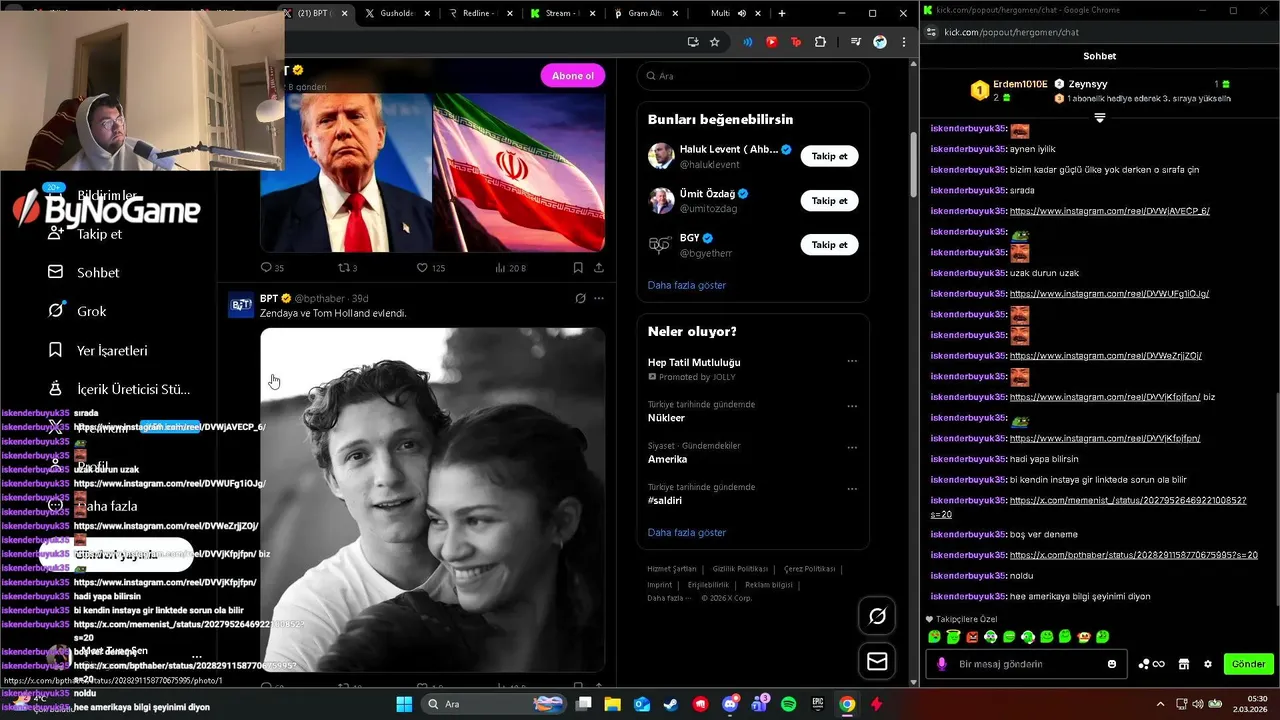Expand the leaderboard arrow in Kick chat
1280x720 pixels.
pyautogui.click(x=1099, y=117)
